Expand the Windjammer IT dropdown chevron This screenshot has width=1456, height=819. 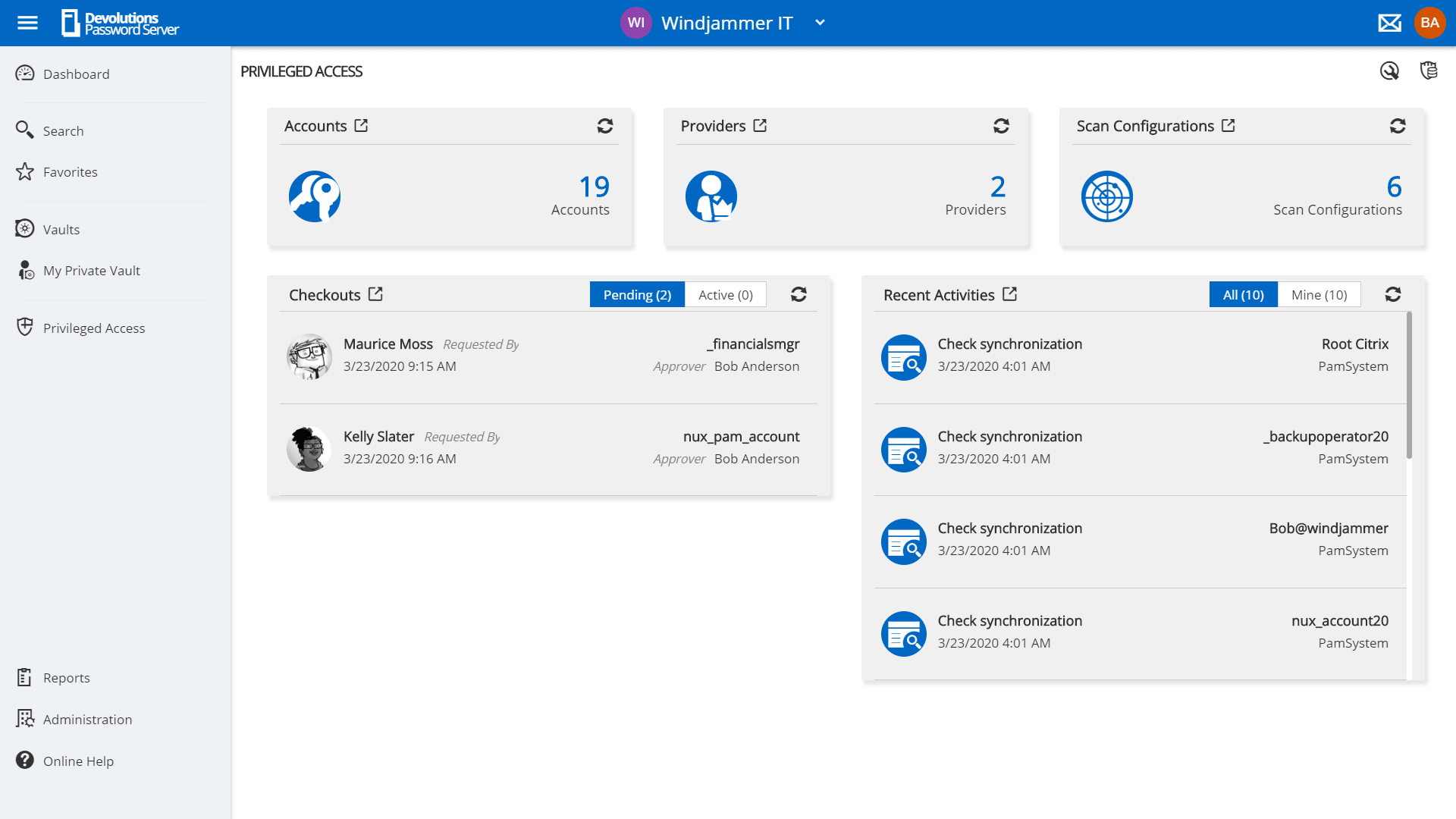click(820, 23)
